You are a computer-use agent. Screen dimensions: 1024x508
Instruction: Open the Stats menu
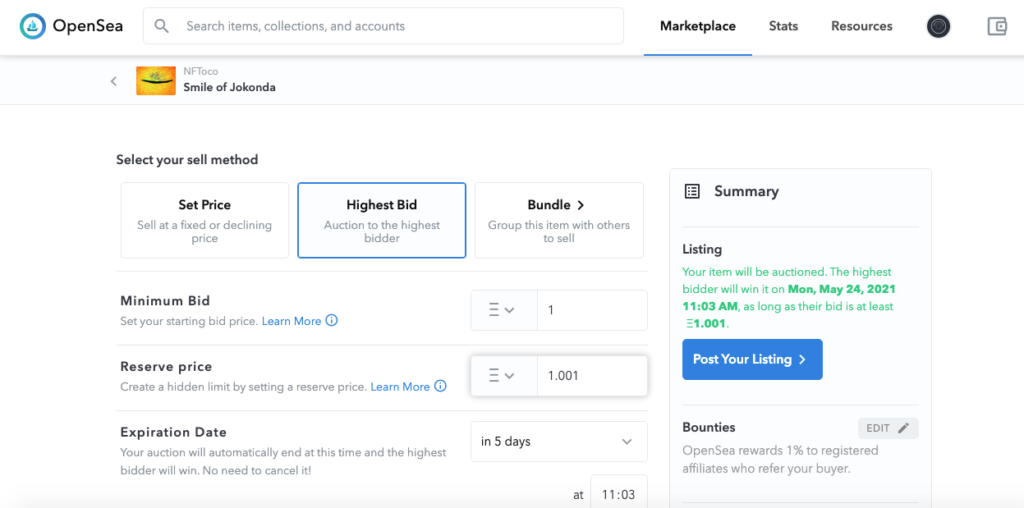click(x=783, y=26)
